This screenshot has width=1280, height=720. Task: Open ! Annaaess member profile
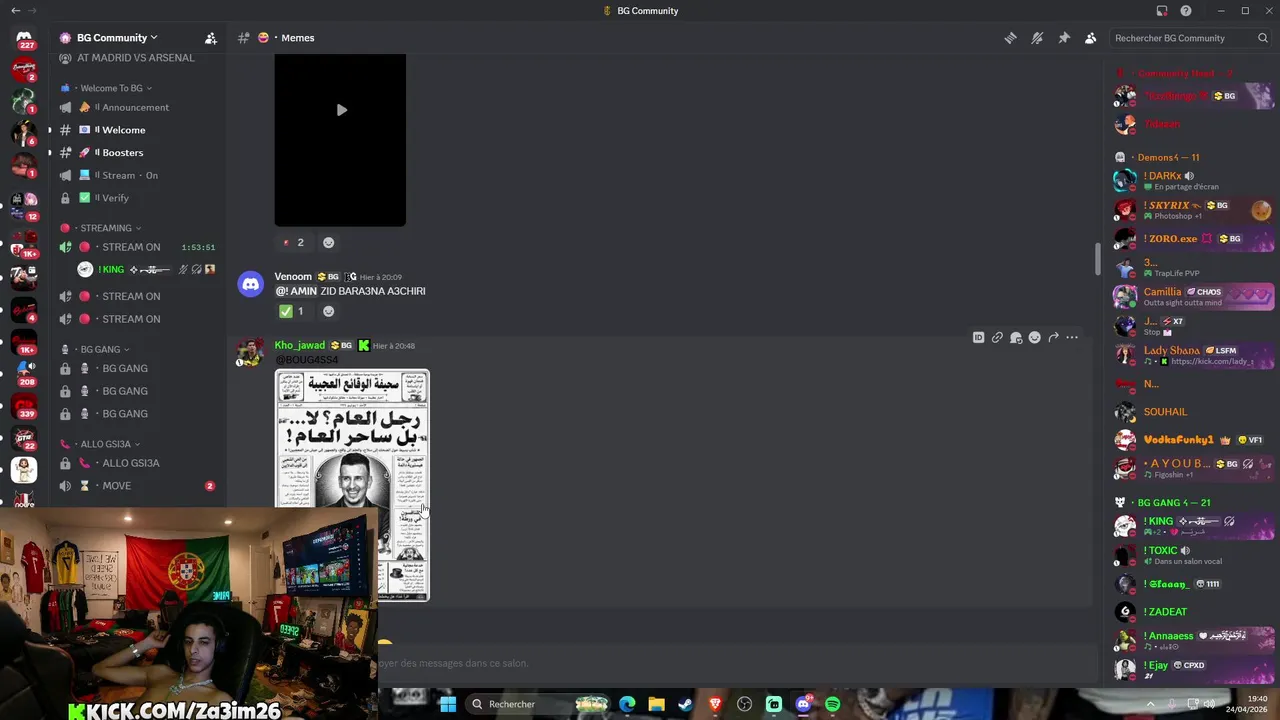(x=1193, y=640)
